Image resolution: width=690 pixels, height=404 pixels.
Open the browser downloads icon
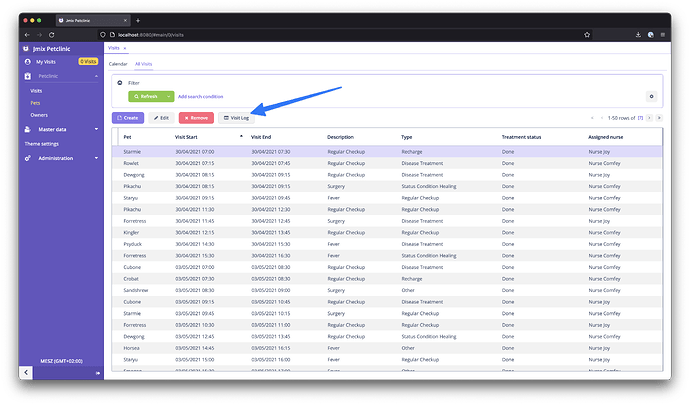(x=638, y=35)
